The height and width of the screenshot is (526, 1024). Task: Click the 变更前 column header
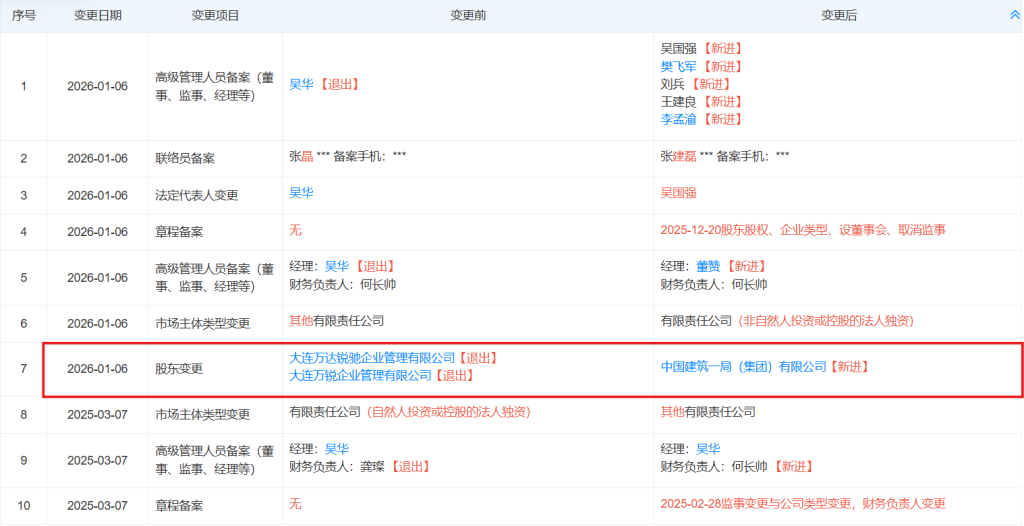point(467,16)
